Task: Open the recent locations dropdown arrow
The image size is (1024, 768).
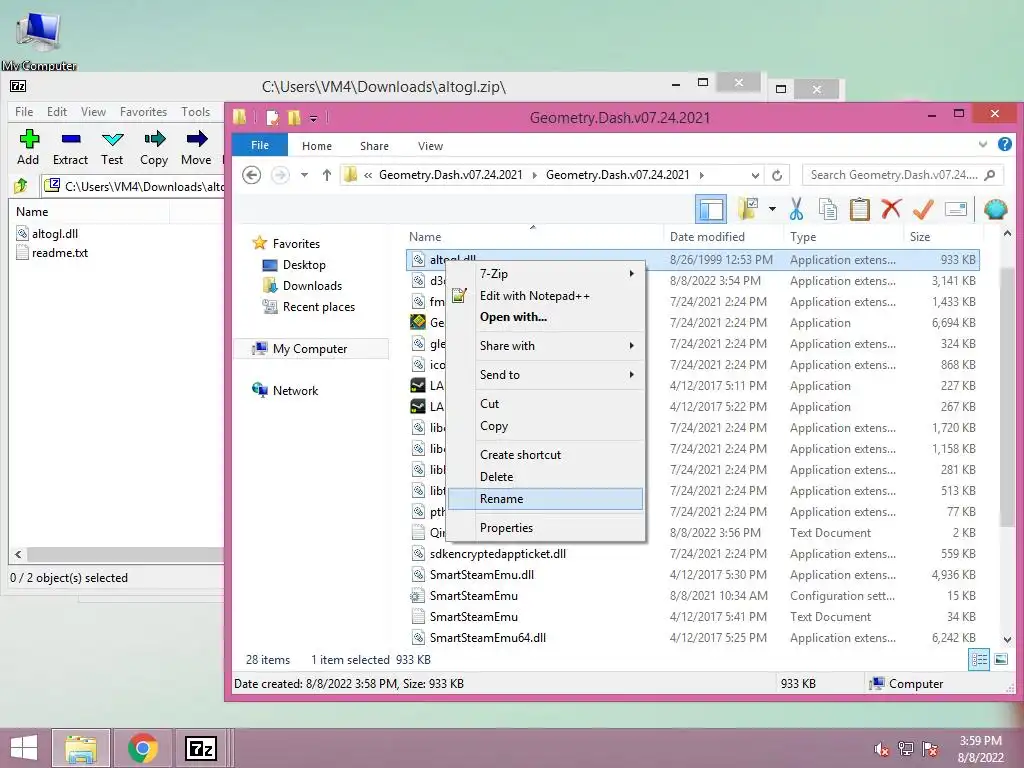Action: 304,175
